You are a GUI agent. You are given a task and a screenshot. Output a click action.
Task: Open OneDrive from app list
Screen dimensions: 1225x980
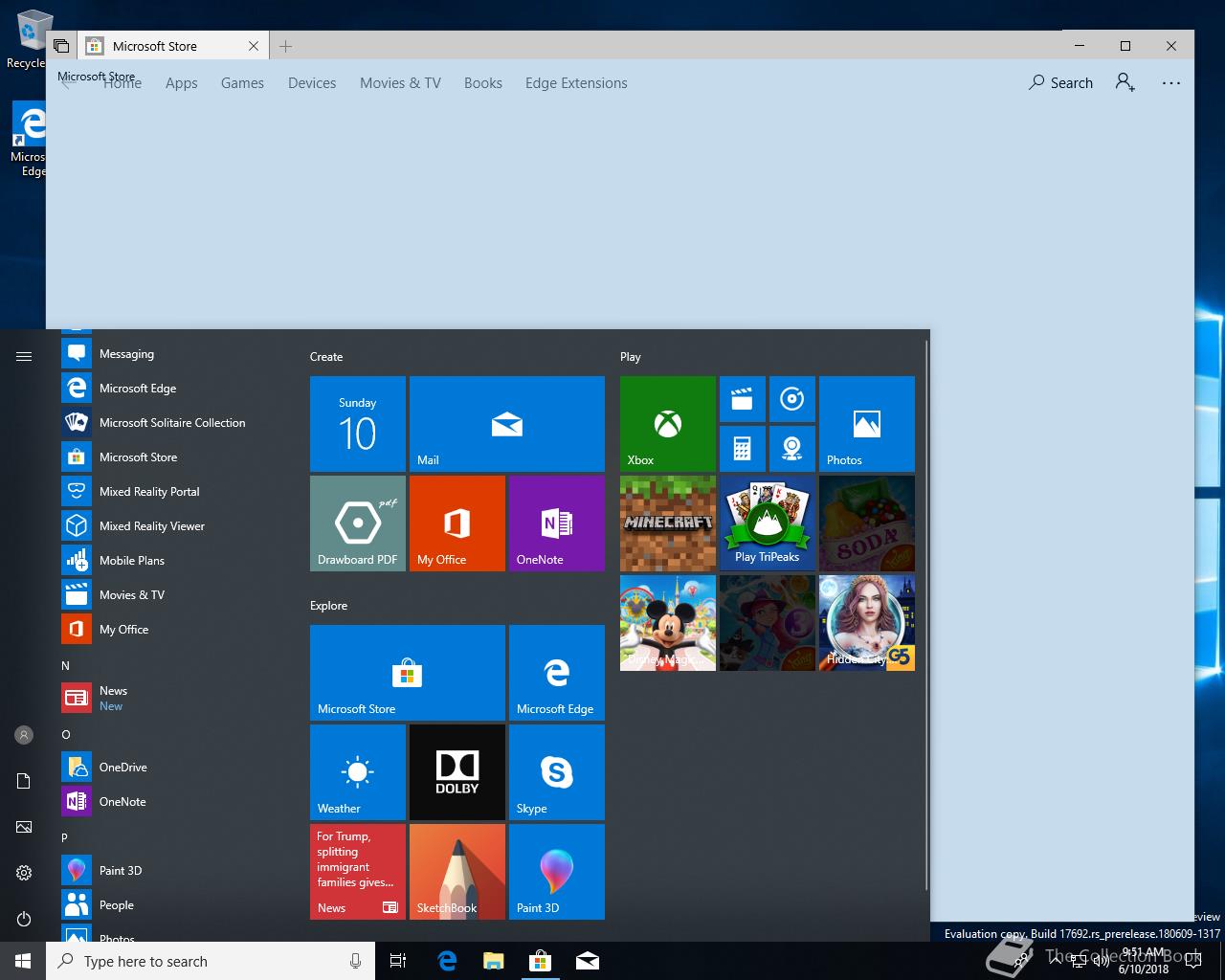172,768
